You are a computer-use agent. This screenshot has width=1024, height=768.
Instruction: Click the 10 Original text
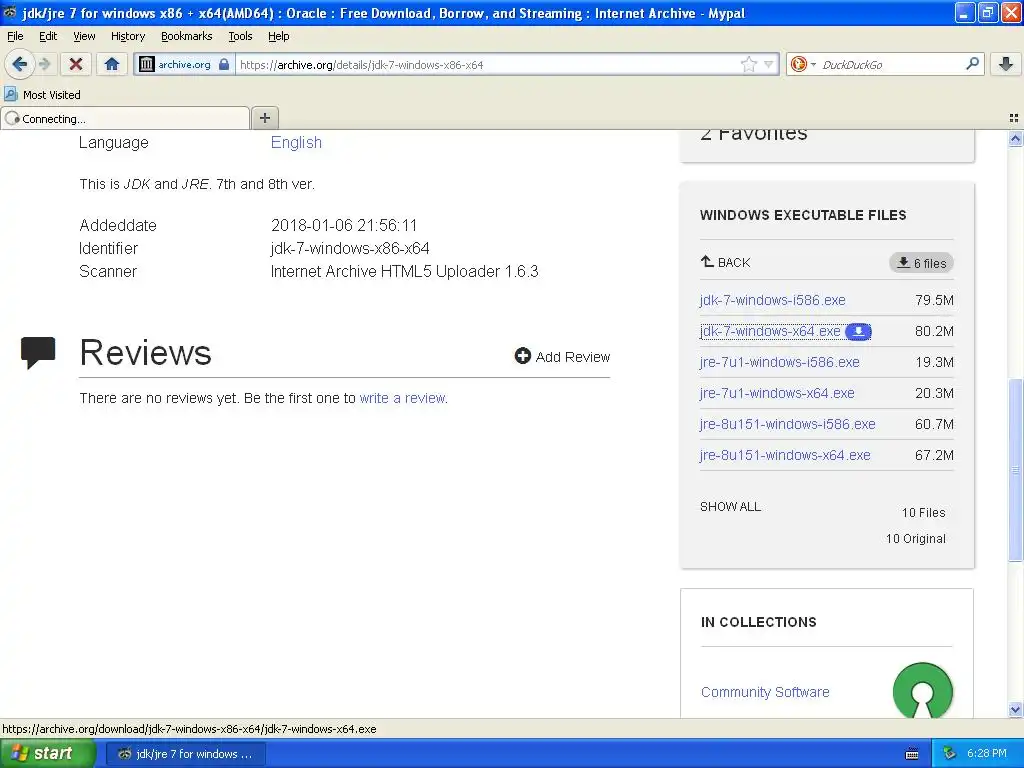[916, 538]
